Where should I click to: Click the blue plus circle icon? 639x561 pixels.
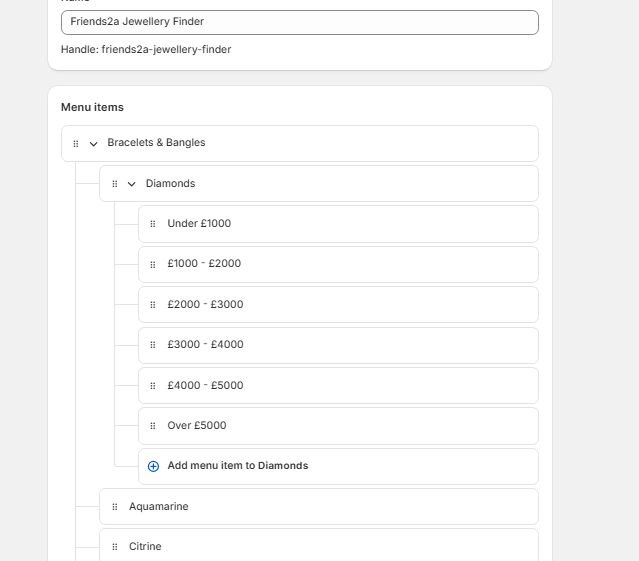click(153, 466)
